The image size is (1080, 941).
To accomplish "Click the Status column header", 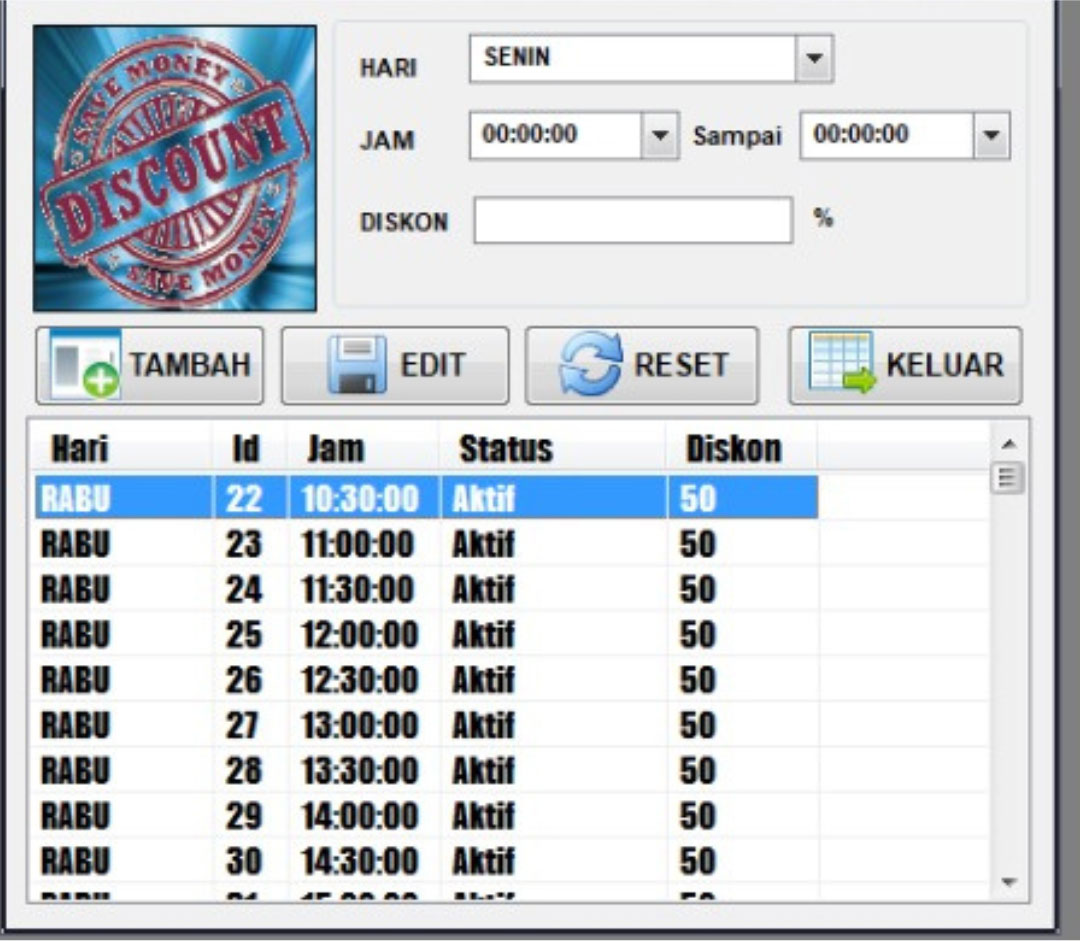I will [x=505, y=449].
